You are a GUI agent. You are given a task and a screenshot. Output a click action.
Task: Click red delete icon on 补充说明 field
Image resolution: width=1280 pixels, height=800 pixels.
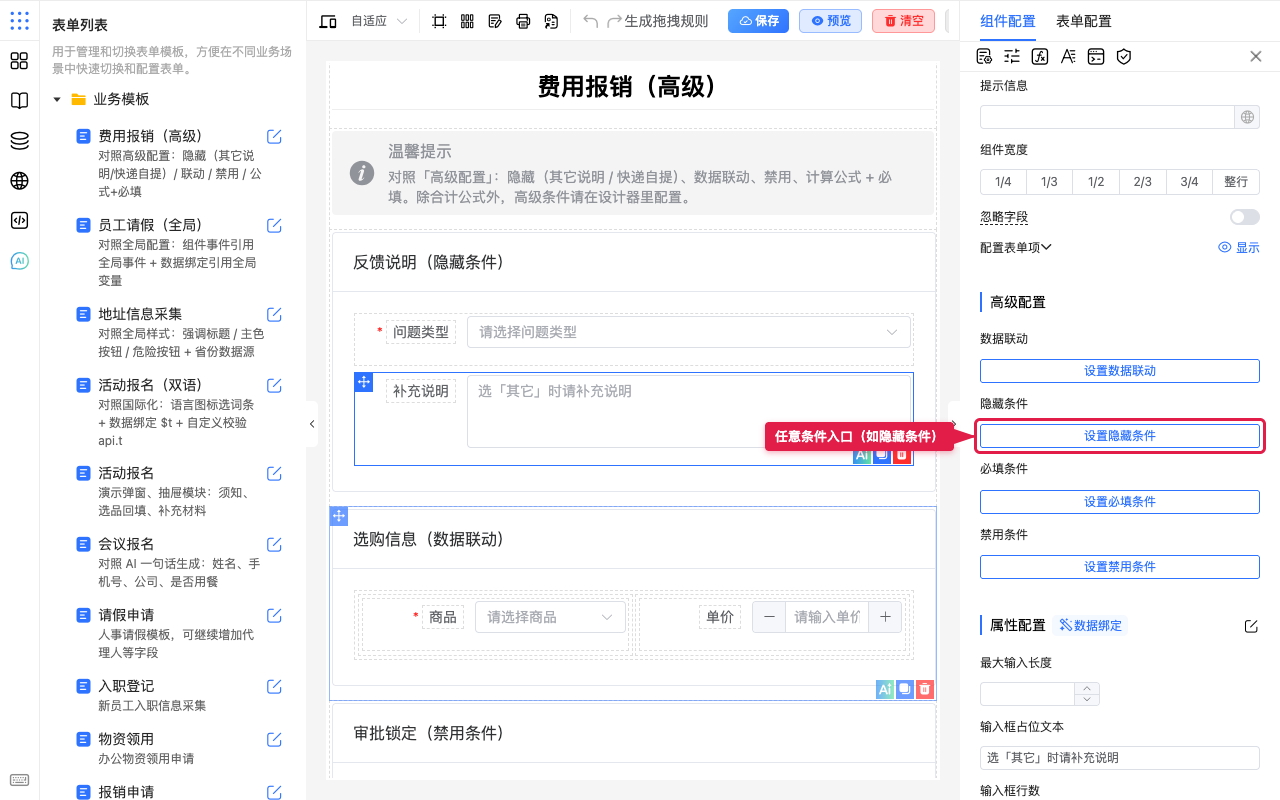pyautogui.click(x=902, y=455)
